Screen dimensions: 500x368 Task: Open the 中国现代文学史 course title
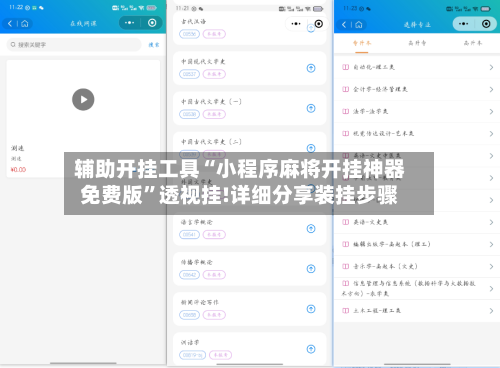click(x=203, y=62)
